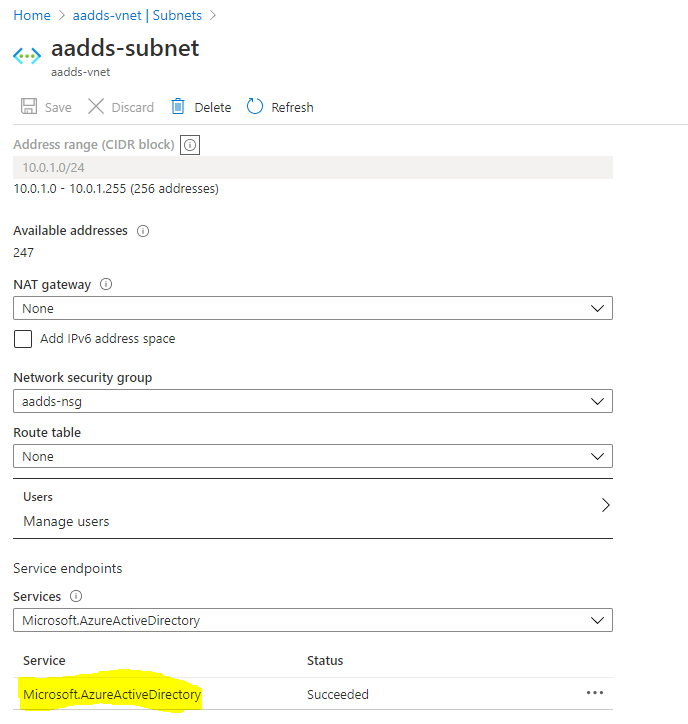This screenshot has height=724, width=688.
Task: Go to Home breadcrumb link
Action: pos(32,15)
